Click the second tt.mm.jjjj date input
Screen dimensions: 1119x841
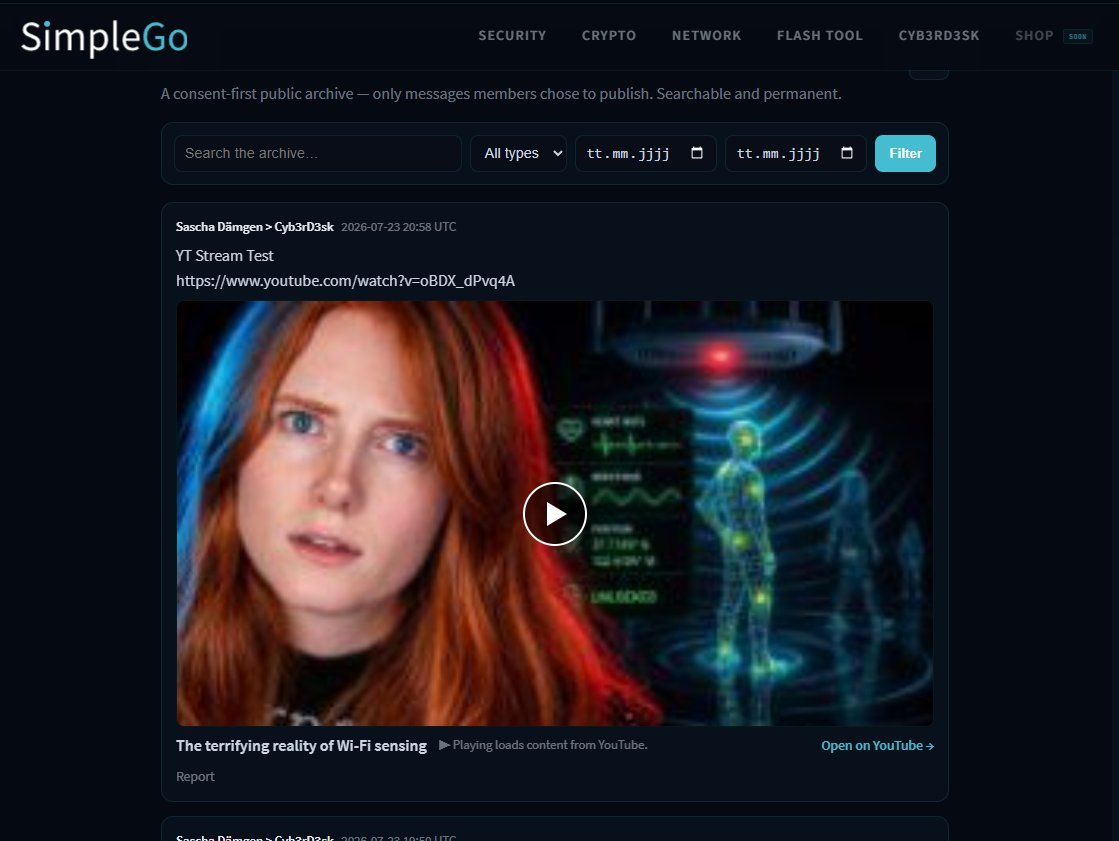796,153
